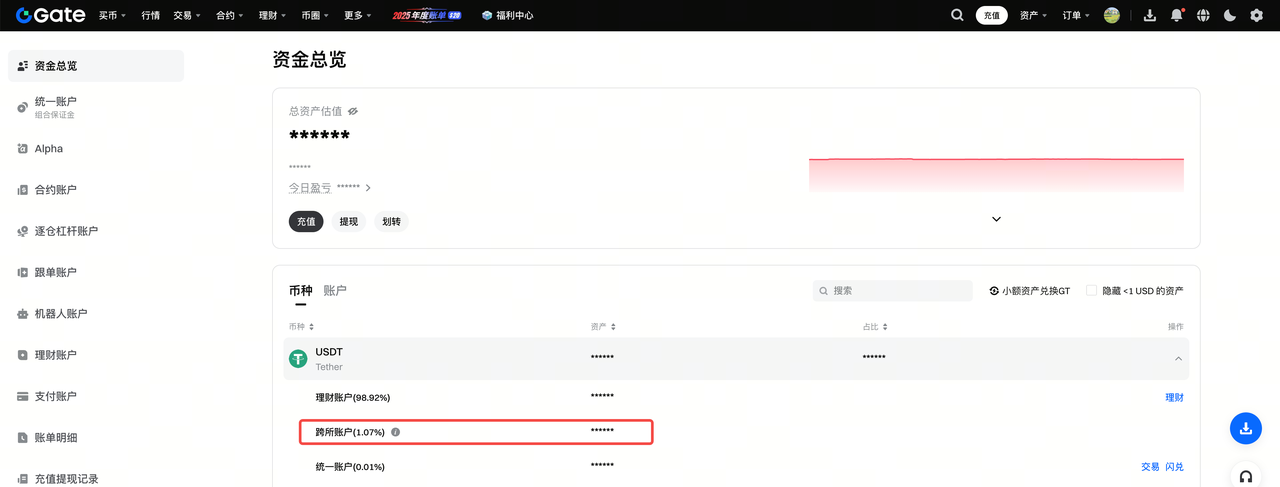
Task: Open the download app icon in header
Action: pos(1150,15)
